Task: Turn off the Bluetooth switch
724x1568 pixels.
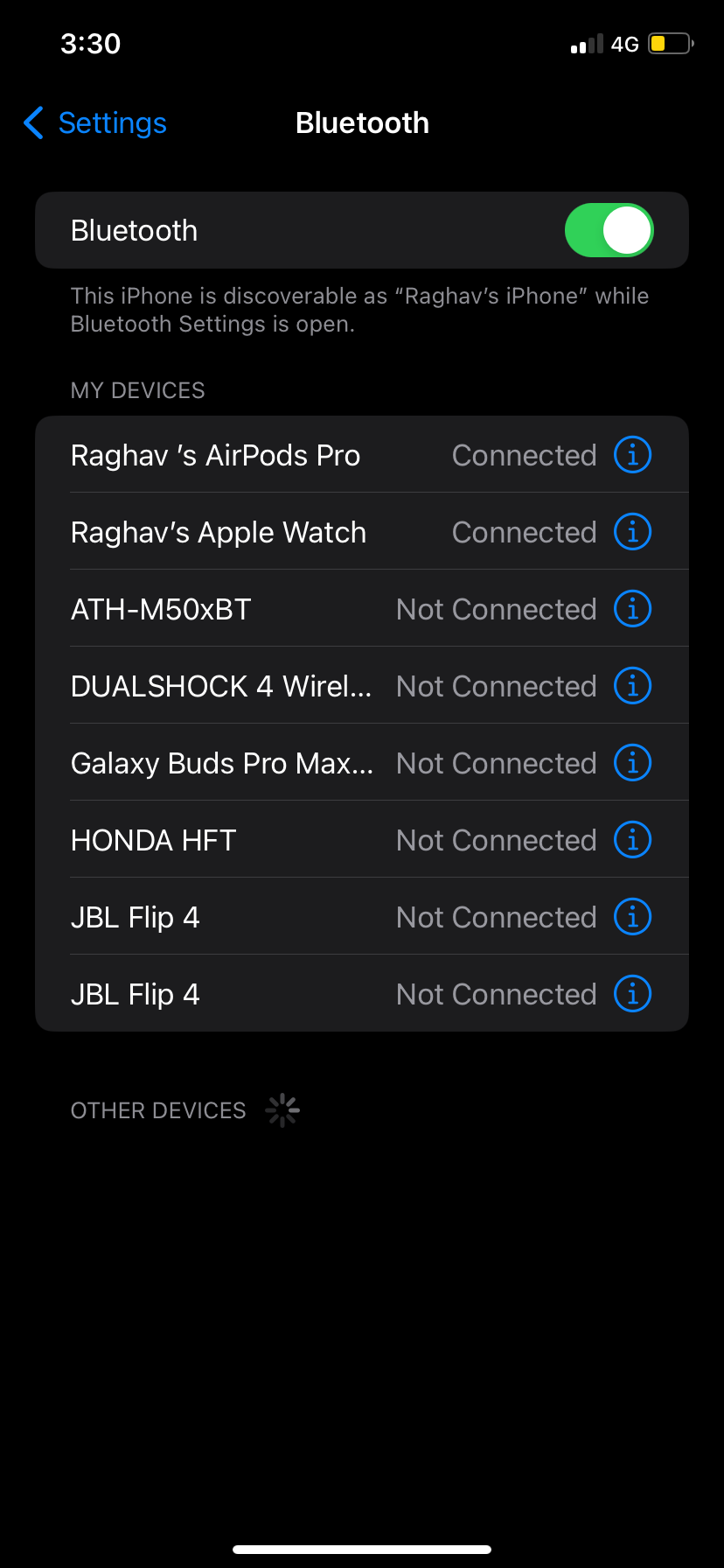Action: tap(609, 230)
